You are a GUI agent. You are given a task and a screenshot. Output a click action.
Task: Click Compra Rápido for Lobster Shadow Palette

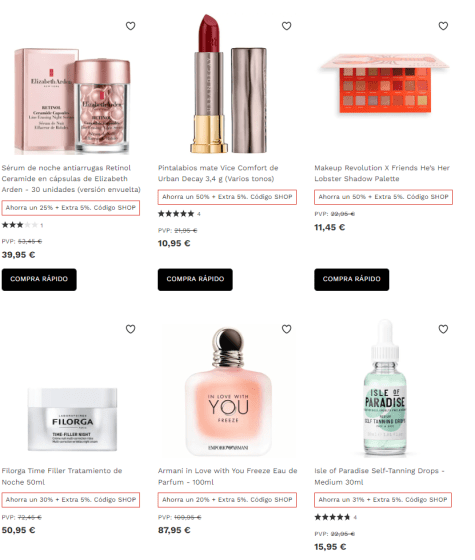[x=351, y=279]
